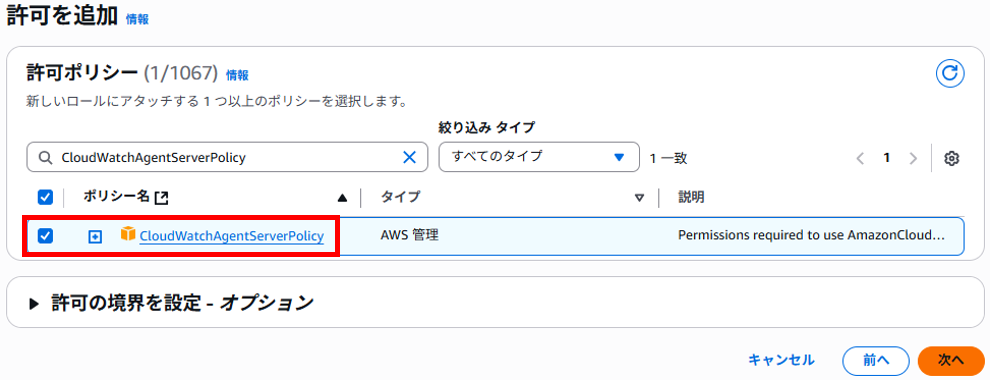Screen dimensions: 992x383
Task: Go to previous page arrow
Action: coord(860,158)
